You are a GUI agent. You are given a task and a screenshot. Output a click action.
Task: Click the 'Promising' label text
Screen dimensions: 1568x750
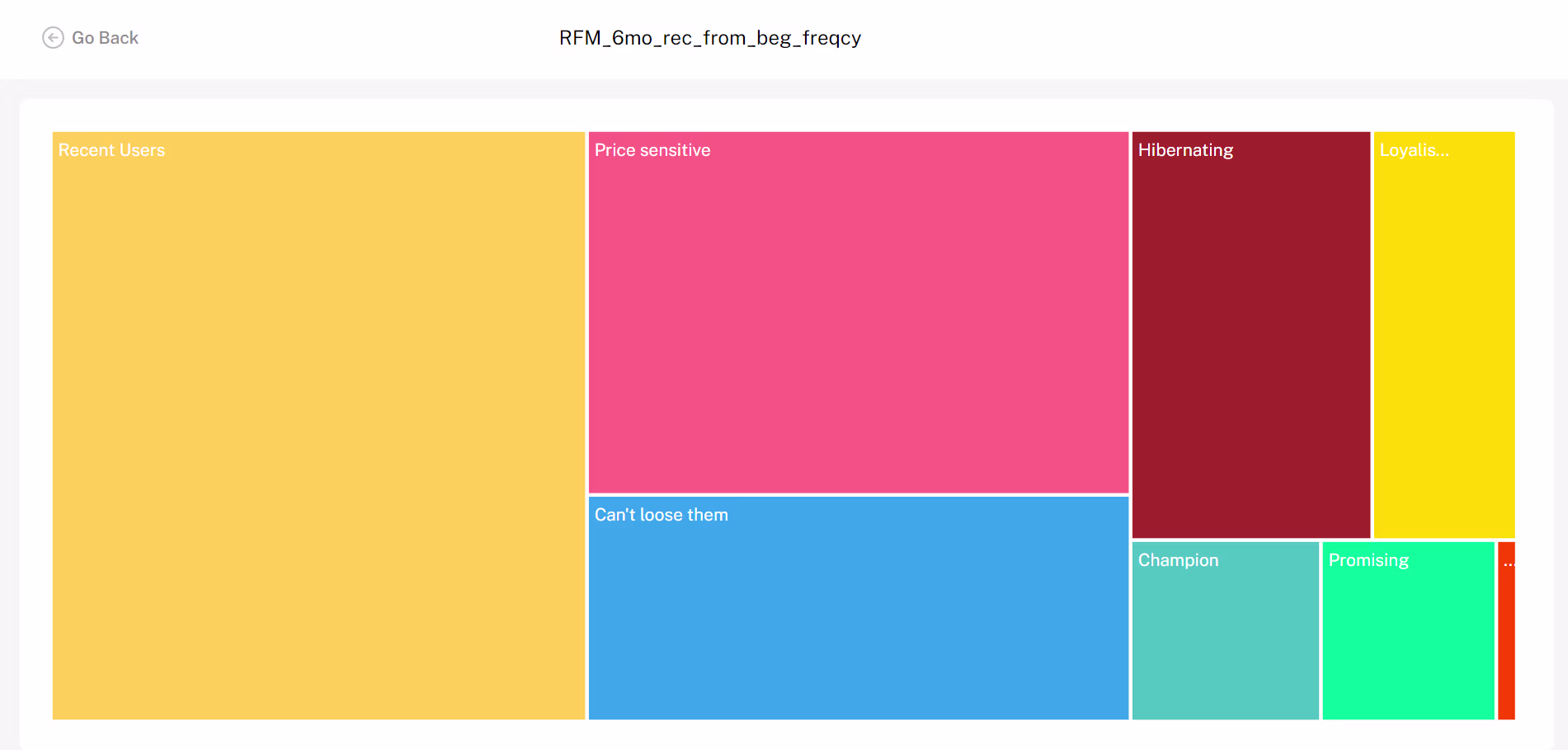point(1368,560)
